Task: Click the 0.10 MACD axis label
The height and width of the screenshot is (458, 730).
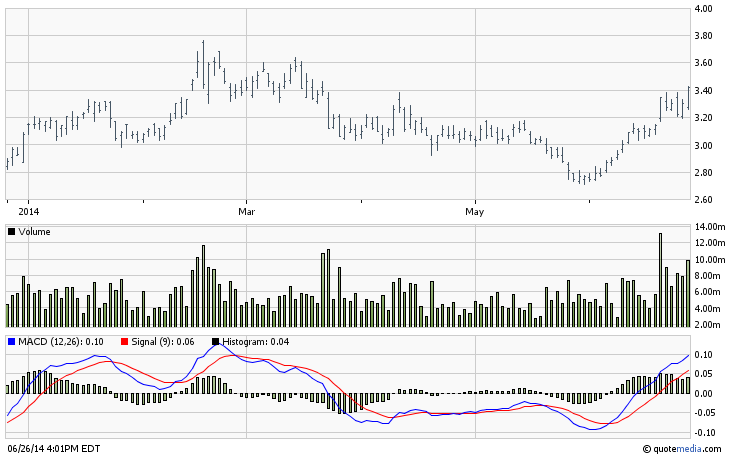Action: coord(703,355)
